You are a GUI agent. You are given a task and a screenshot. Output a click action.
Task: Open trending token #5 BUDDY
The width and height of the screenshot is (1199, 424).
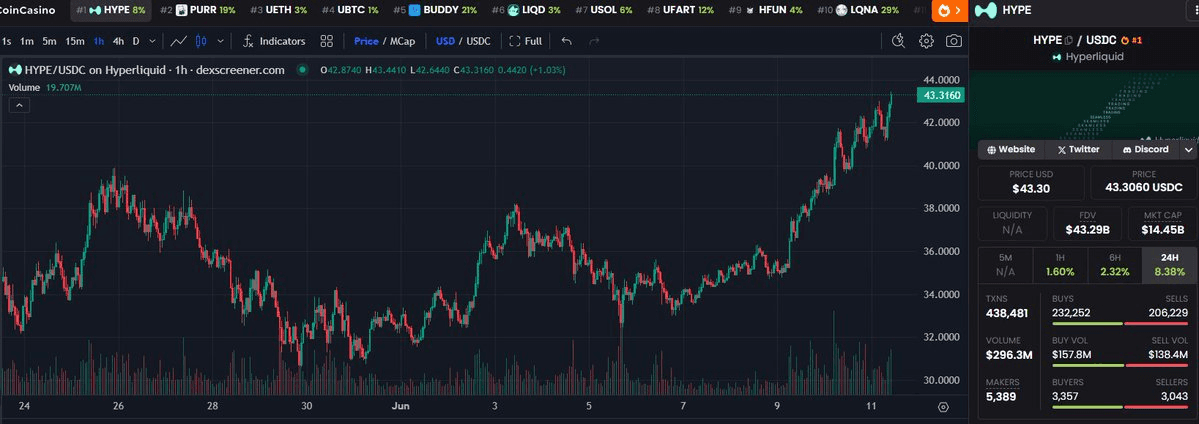[435, 11]
